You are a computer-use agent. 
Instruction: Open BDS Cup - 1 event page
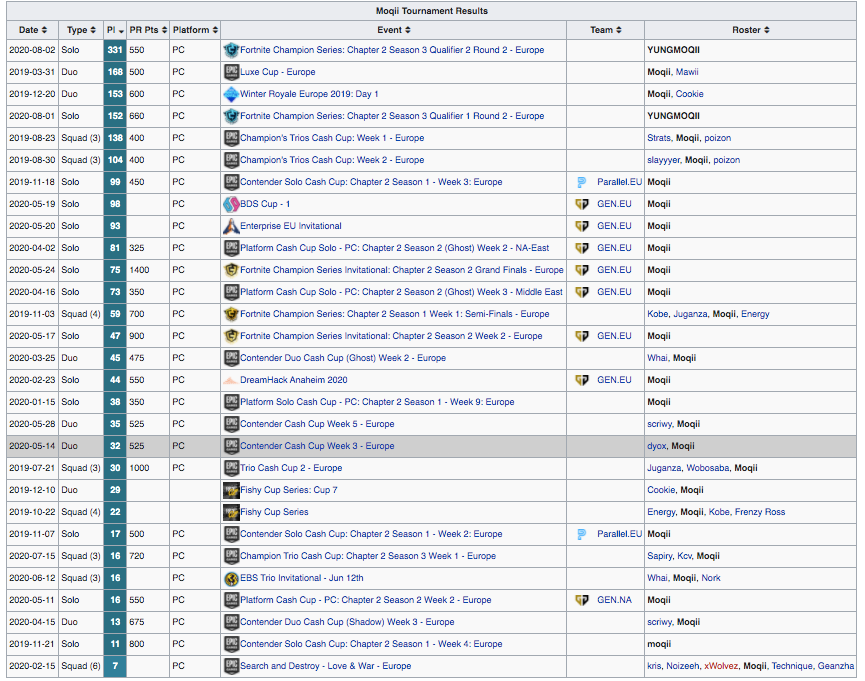coord(265,204)
